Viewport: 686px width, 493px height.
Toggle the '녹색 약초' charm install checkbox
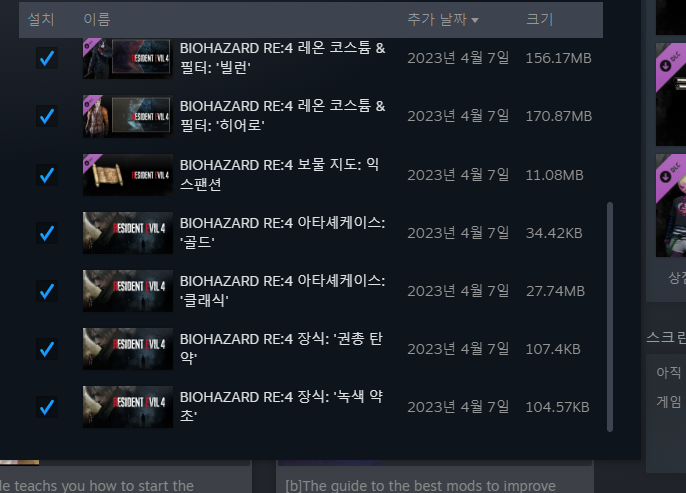click(x=47, y=407)
